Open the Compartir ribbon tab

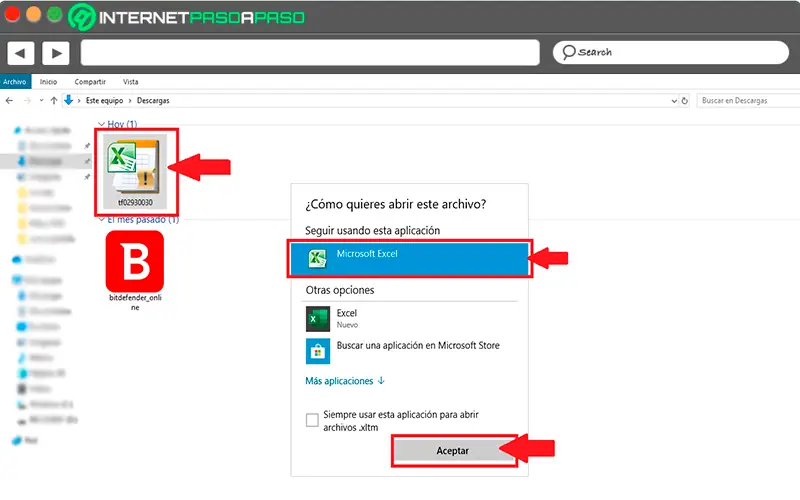pos(90,82)
